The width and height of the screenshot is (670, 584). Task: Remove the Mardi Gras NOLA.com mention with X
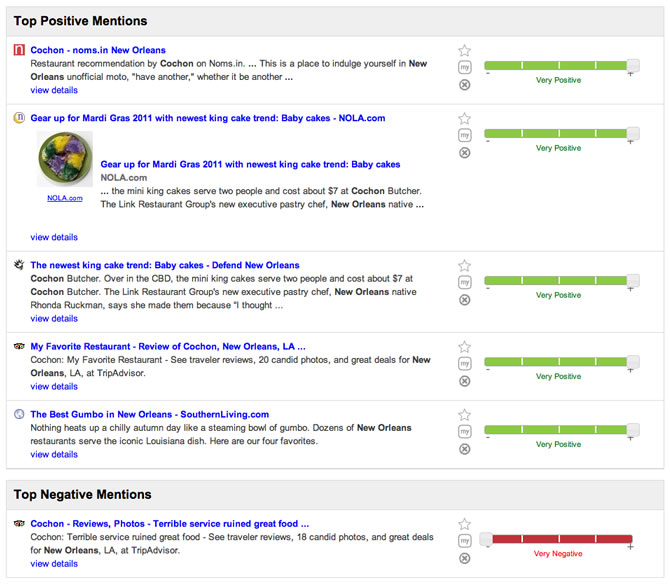click(464, 153)
